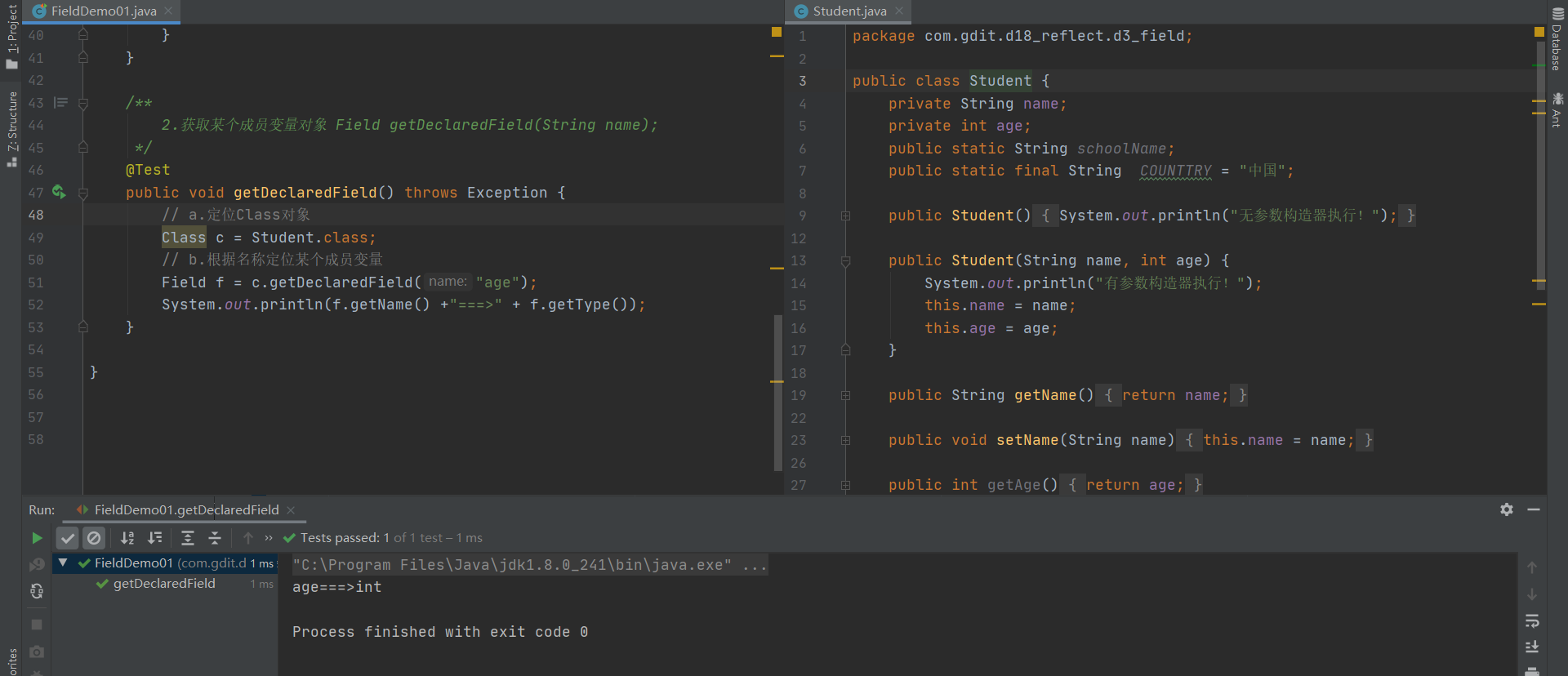
Task: Select getDeclaredField test result
Action: (x=164, y=584)
